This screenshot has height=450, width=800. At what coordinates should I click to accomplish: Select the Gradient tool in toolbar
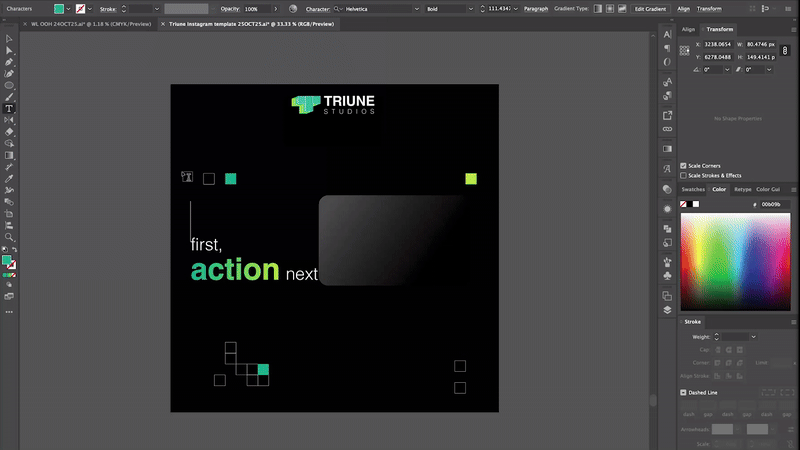(9, 156)
